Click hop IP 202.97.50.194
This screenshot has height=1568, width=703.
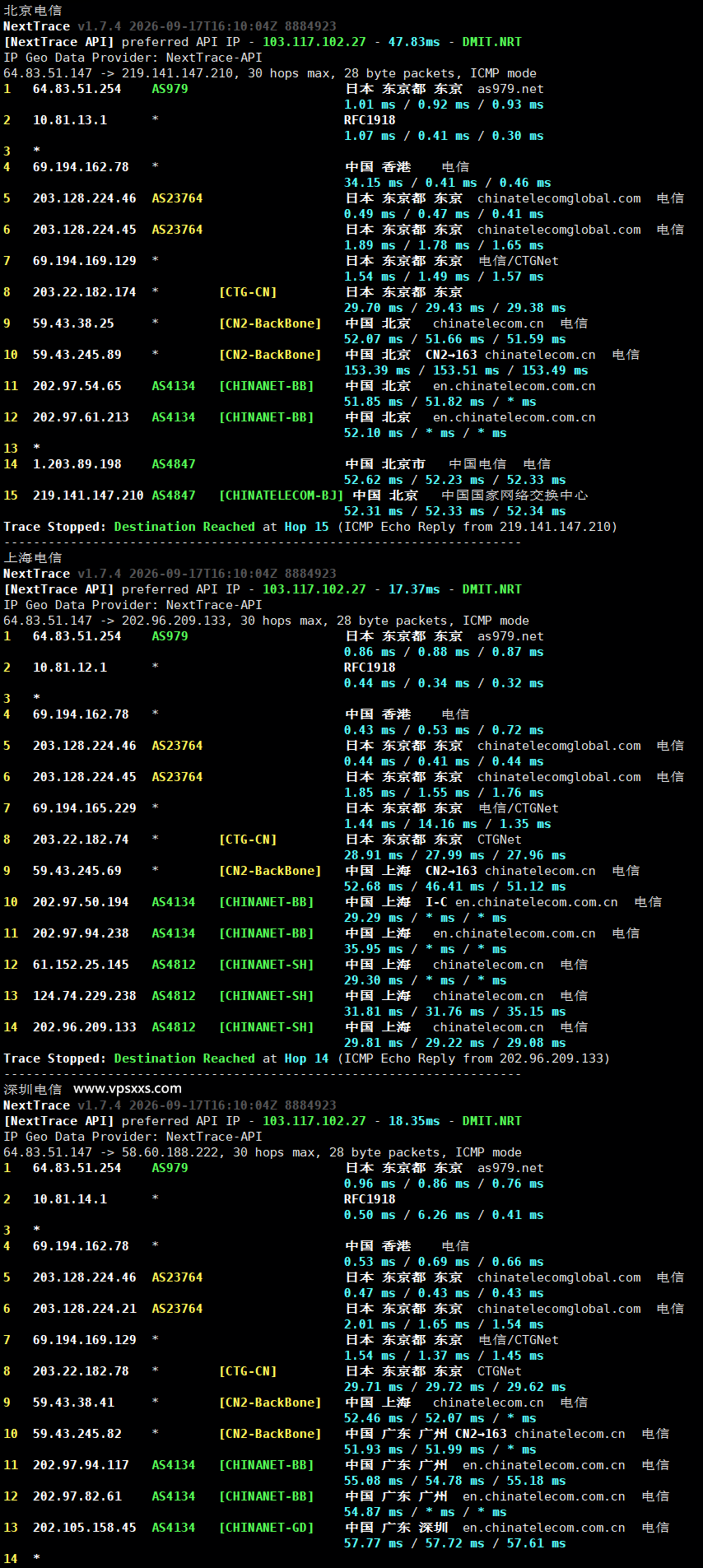click(x=81, y=902)
